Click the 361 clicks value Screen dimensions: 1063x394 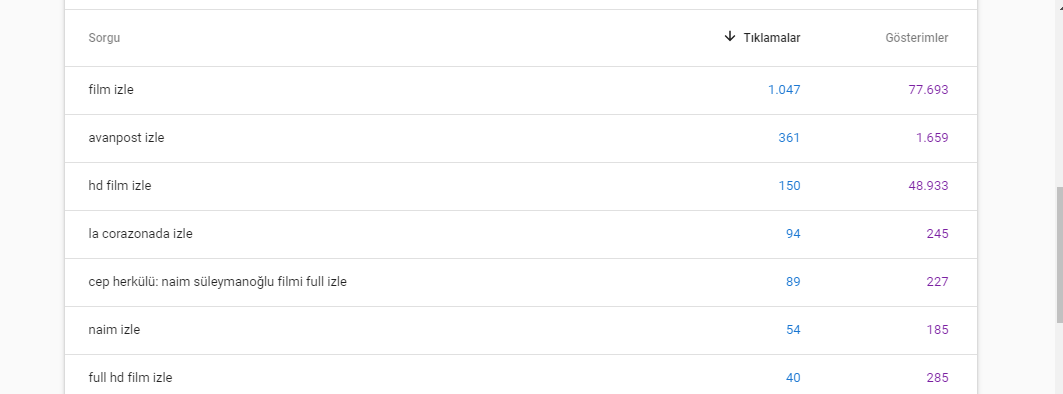click(x=789, y=138)
